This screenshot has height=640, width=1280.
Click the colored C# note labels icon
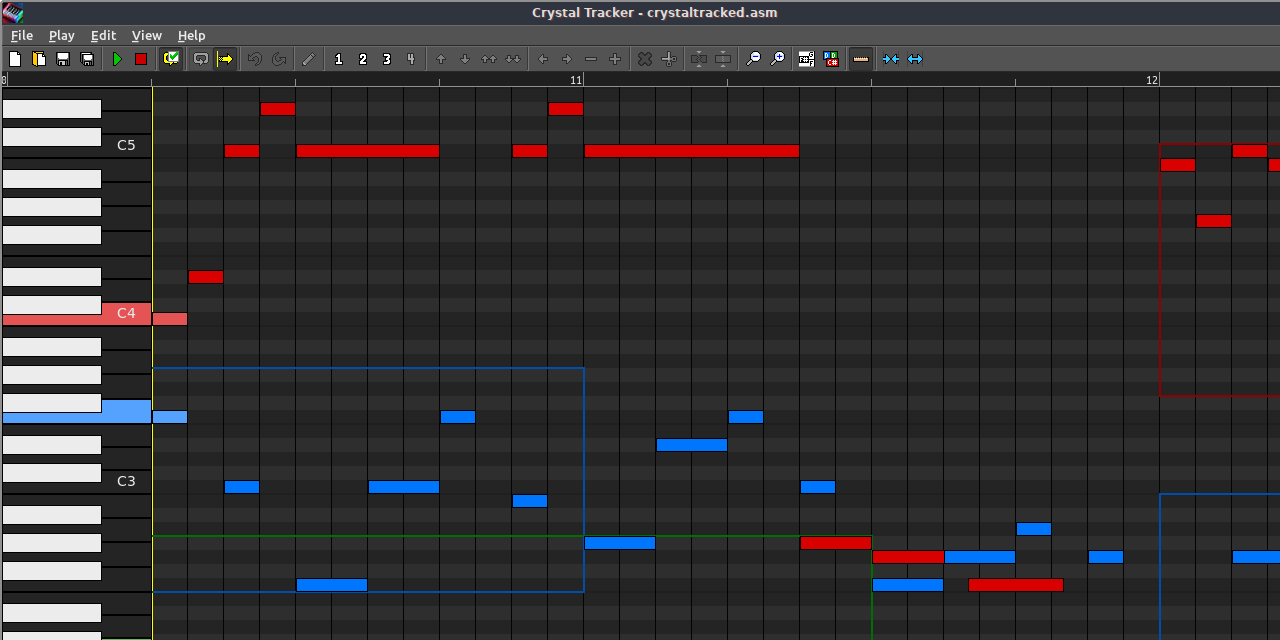coord(831,59)
